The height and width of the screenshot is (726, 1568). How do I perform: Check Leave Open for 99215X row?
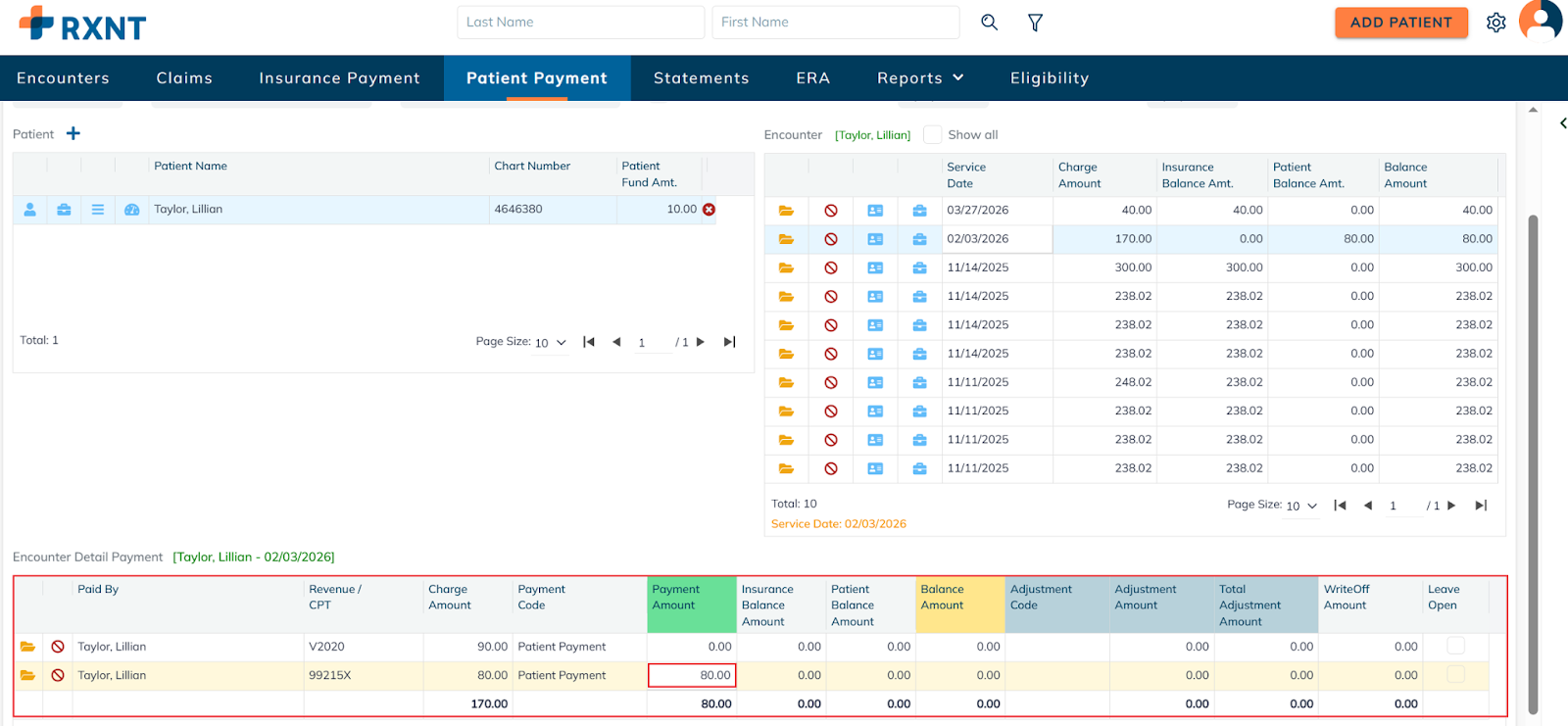[1455, 675]
